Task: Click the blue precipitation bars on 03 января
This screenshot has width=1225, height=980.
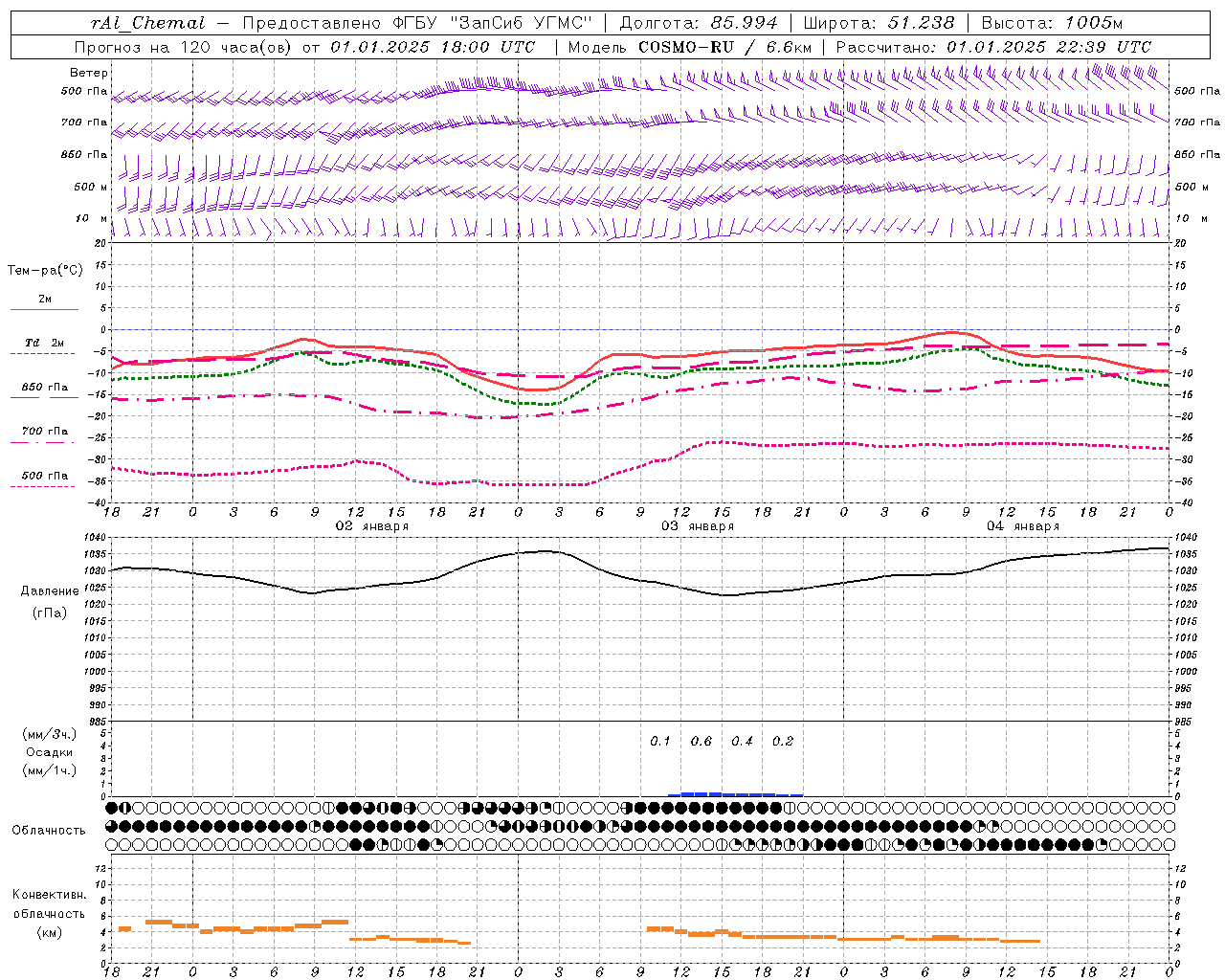Action: coord(734,794)
